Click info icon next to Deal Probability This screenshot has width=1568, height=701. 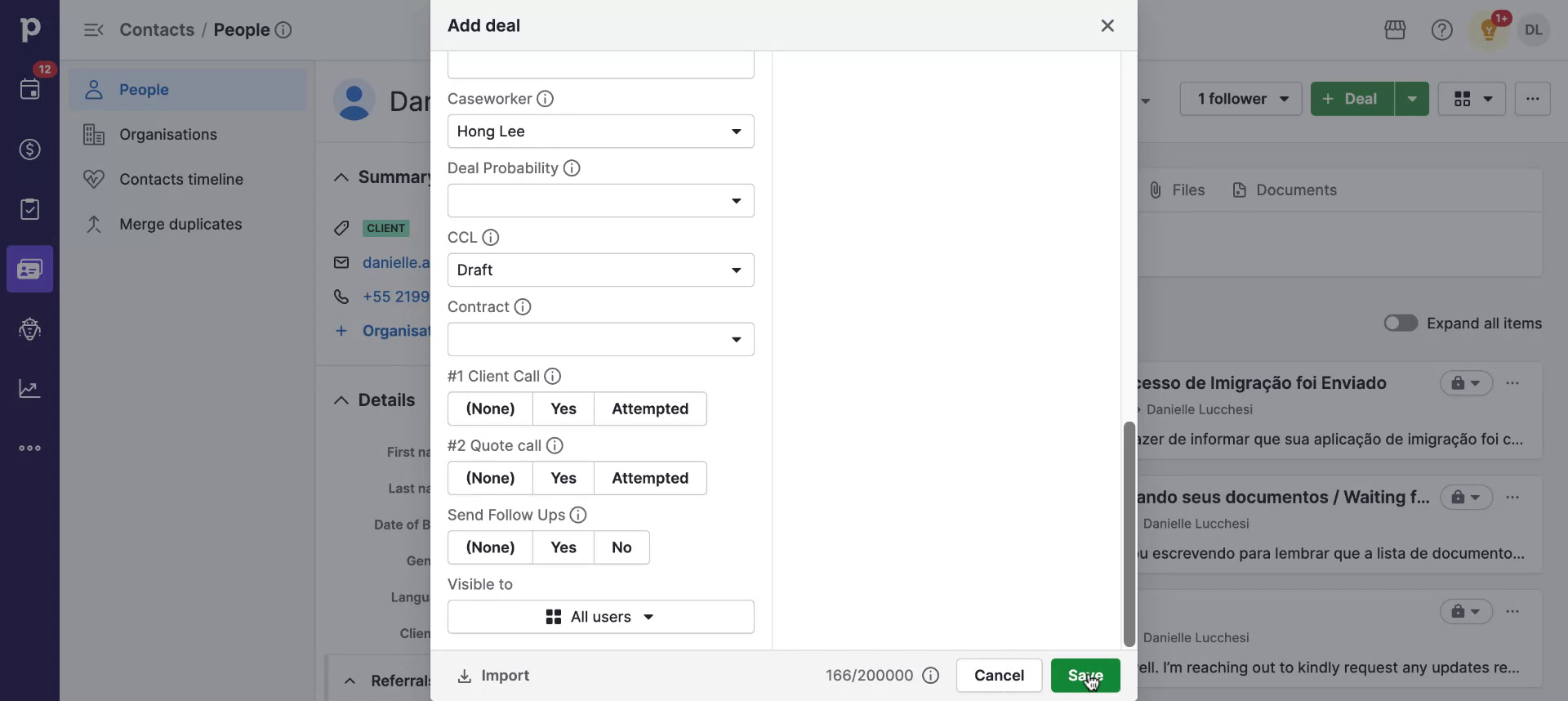(572, 168)
